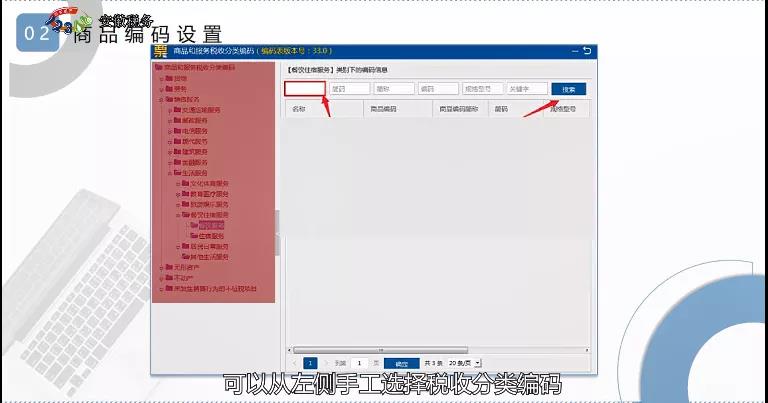Click the 编码 search input field
This screenshot has width=768, height=403.
tap(438, 89)
